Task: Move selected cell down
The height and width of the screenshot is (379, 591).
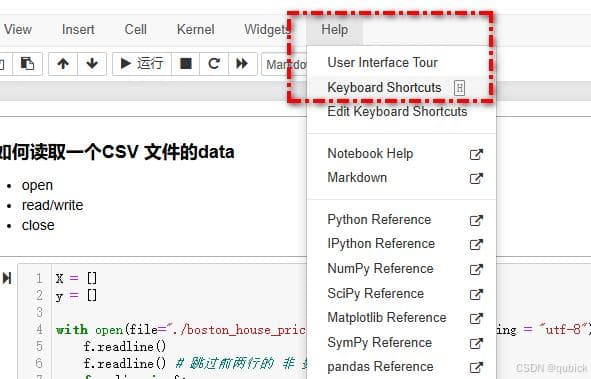Action: 92,64
